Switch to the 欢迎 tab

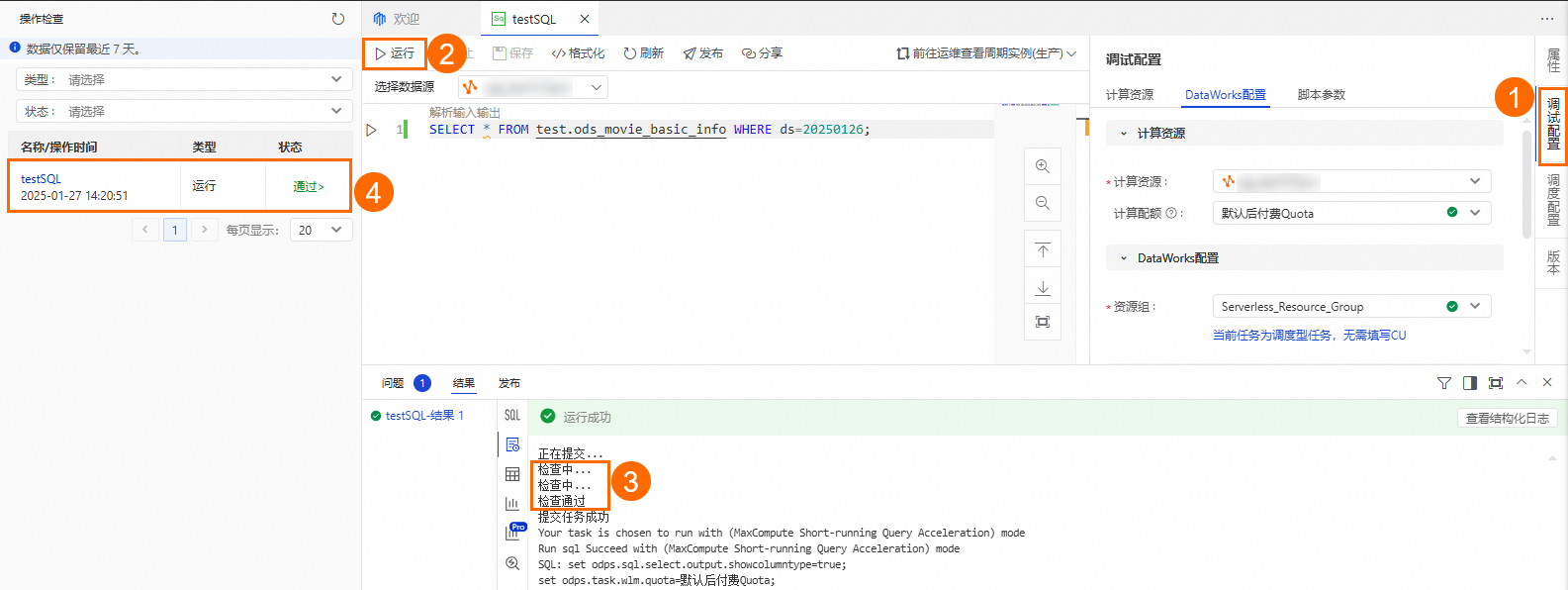(x=397, y=19)
